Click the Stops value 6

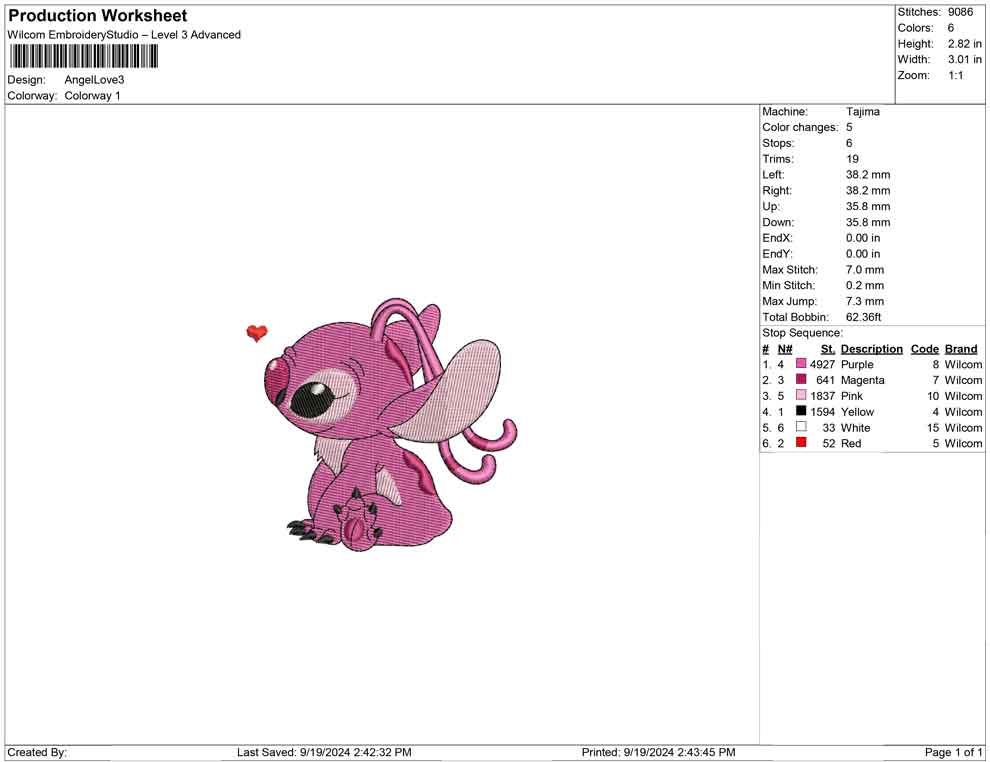click(849, 143)
